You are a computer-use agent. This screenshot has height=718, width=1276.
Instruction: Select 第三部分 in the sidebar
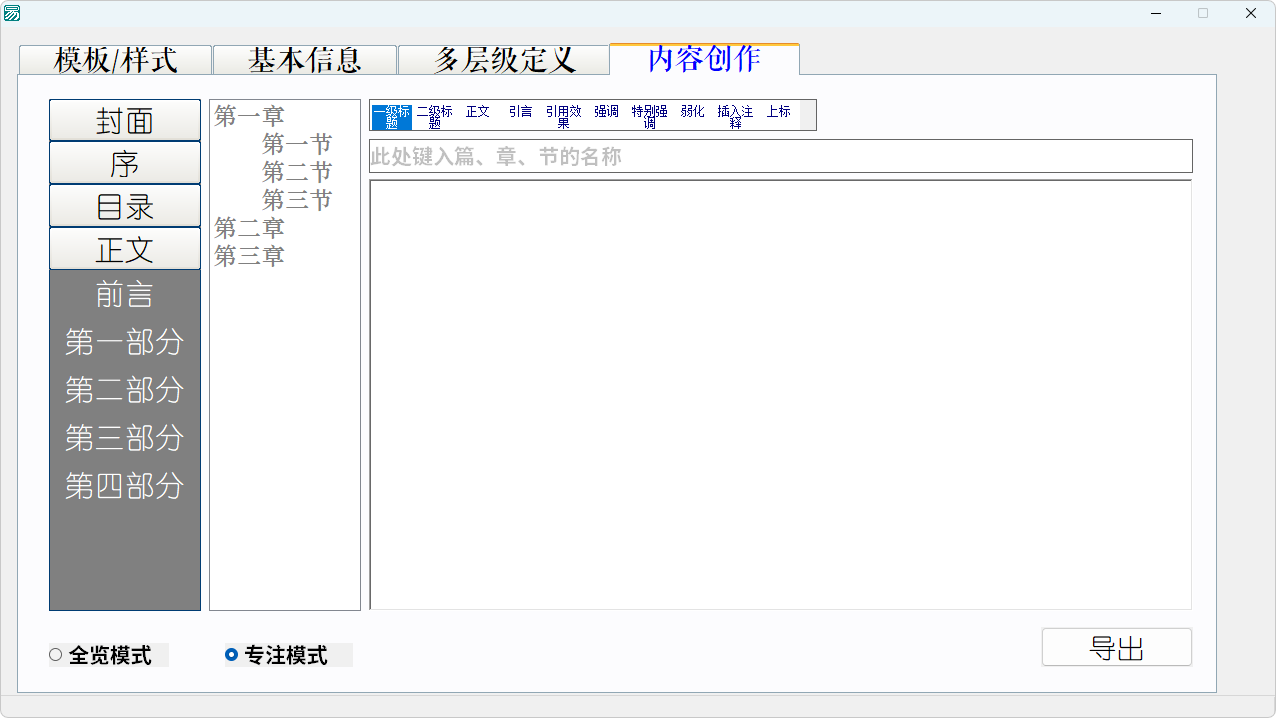(125, 438)
